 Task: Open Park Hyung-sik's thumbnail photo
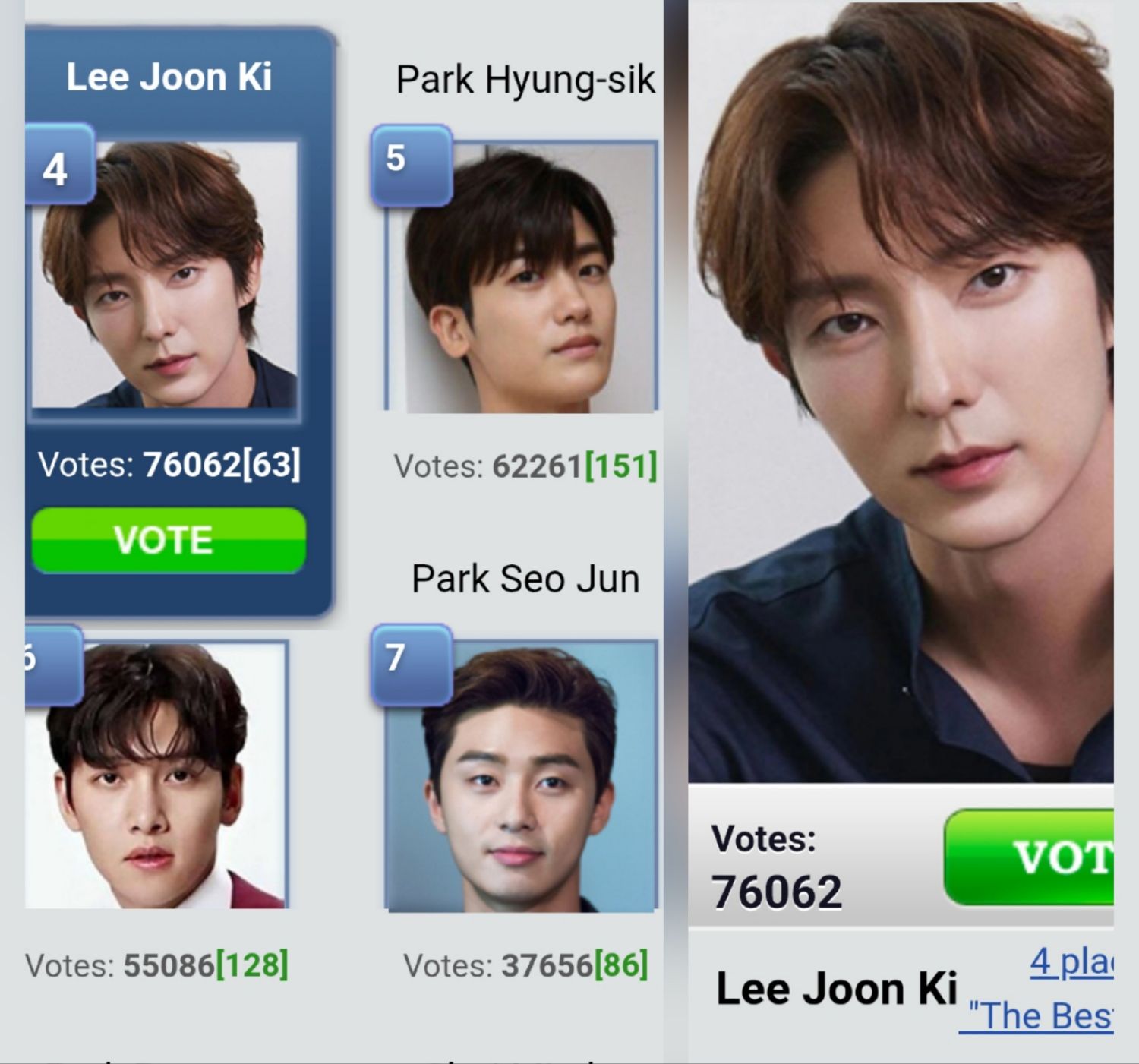(522, 277)
